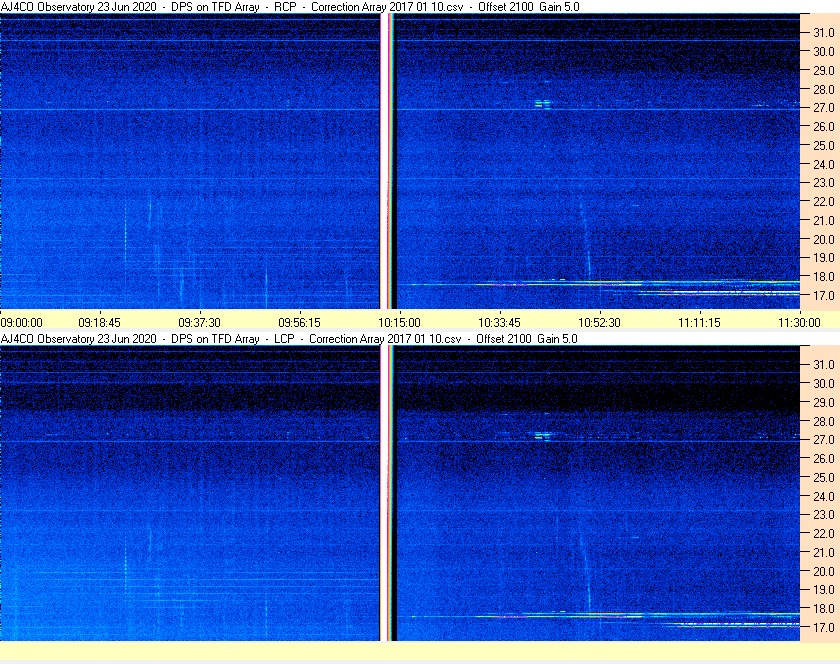Pick the 21.0 frequency label in LCP panel
This screenshot has width=840, height=664.
pos(824,552)
